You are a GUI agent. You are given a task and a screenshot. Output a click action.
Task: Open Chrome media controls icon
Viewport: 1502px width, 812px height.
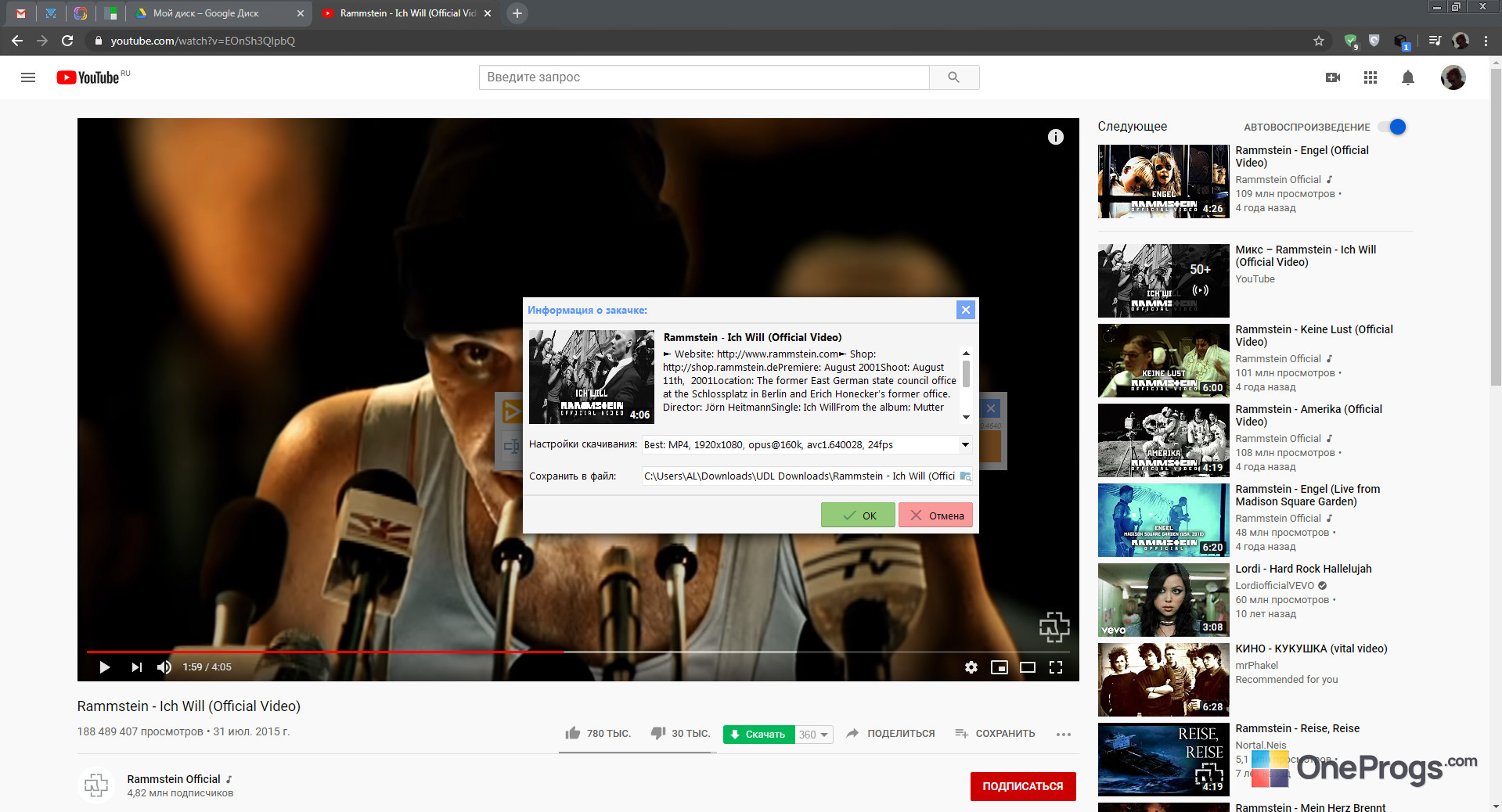coord(1435,41)
